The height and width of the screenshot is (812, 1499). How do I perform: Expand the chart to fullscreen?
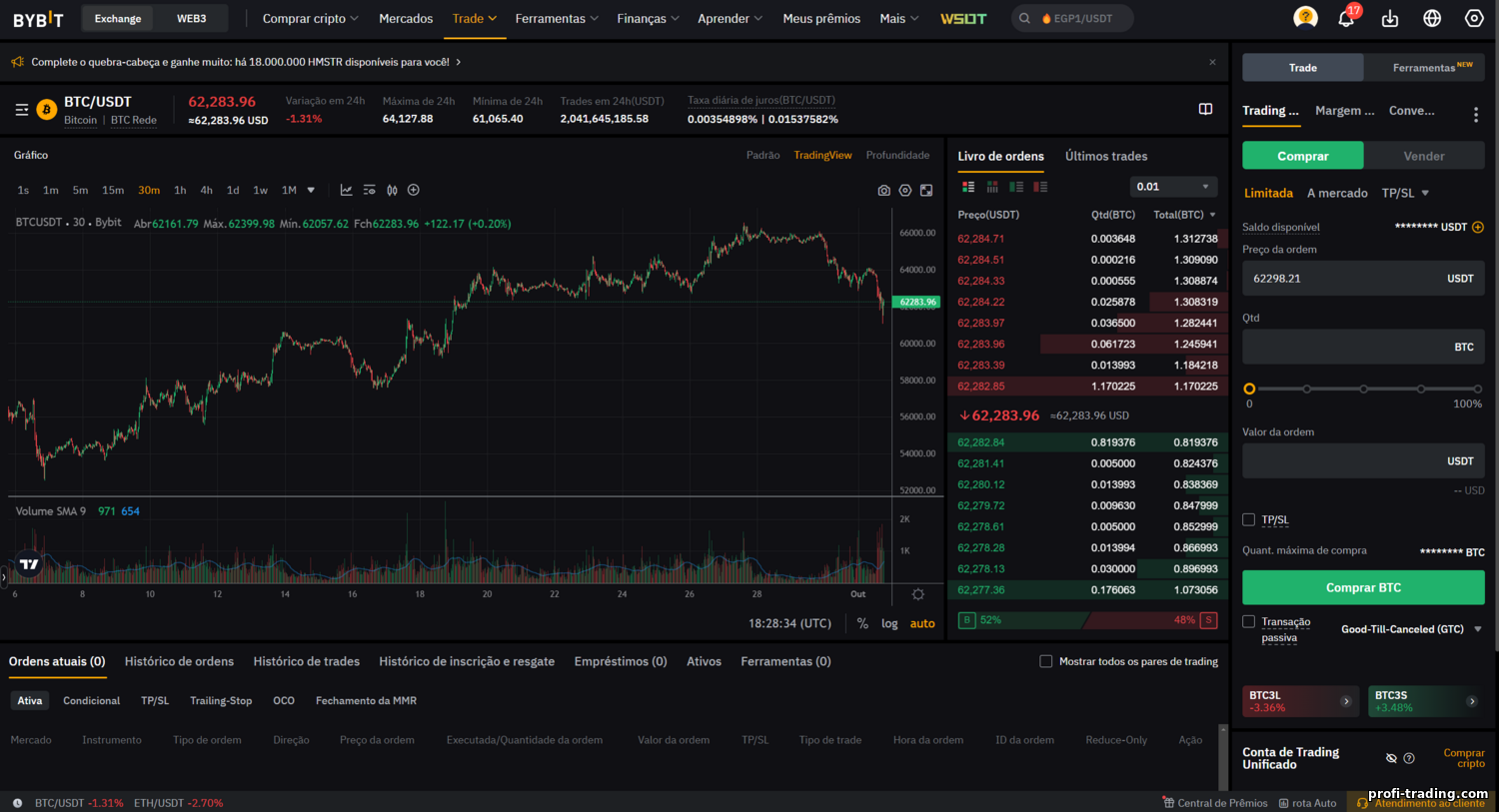pos(926,190)
